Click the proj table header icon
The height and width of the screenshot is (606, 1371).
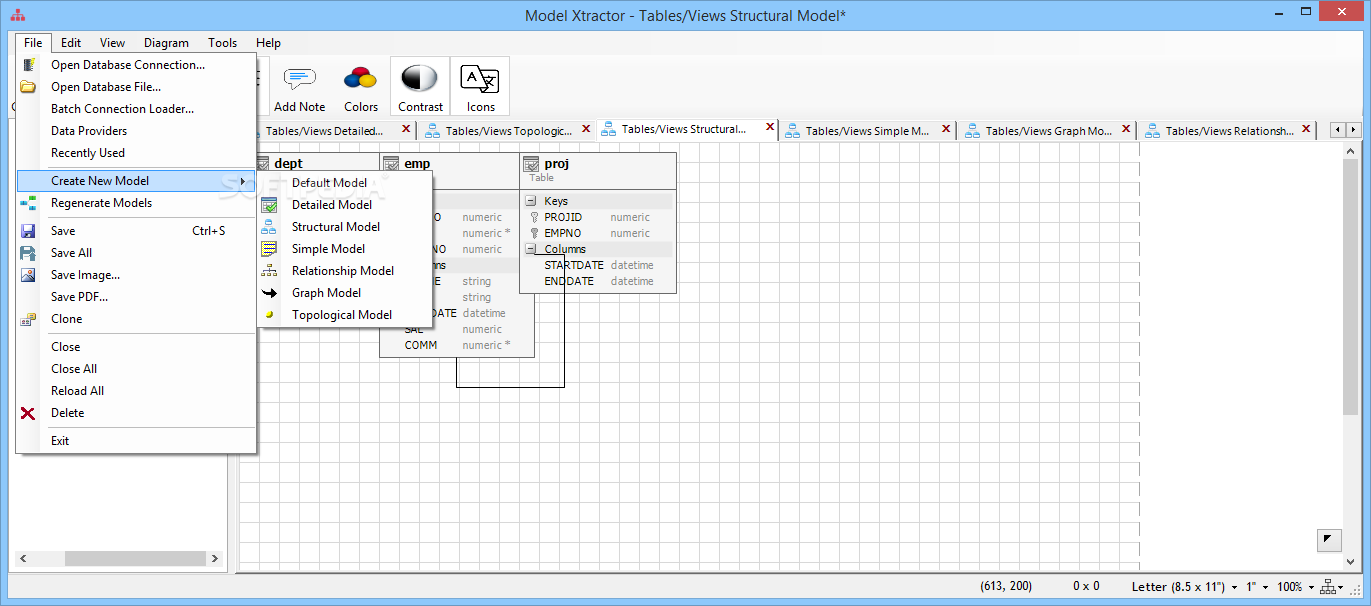point(531,165)
